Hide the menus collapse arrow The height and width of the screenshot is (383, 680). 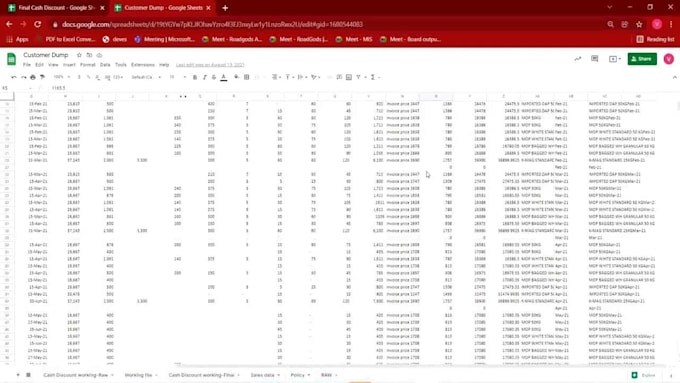tap(674, 77)
